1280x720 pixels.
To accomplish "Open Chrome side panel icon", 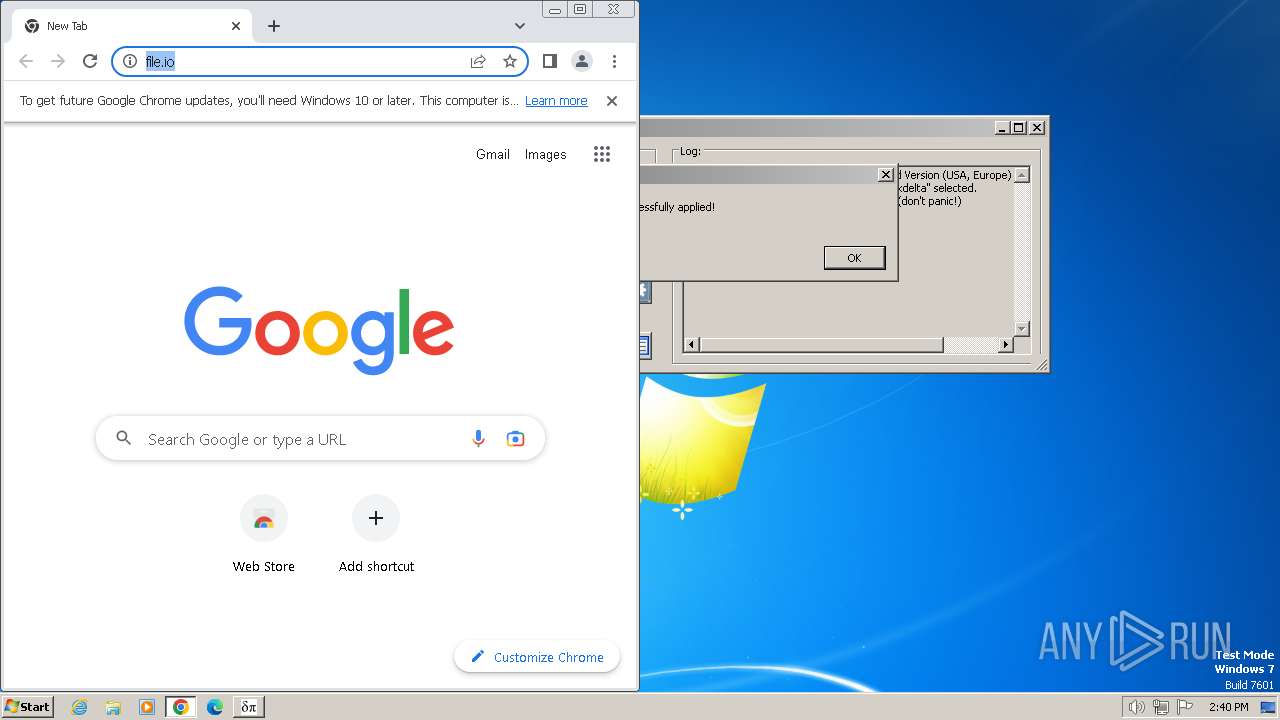I will 549,61.
